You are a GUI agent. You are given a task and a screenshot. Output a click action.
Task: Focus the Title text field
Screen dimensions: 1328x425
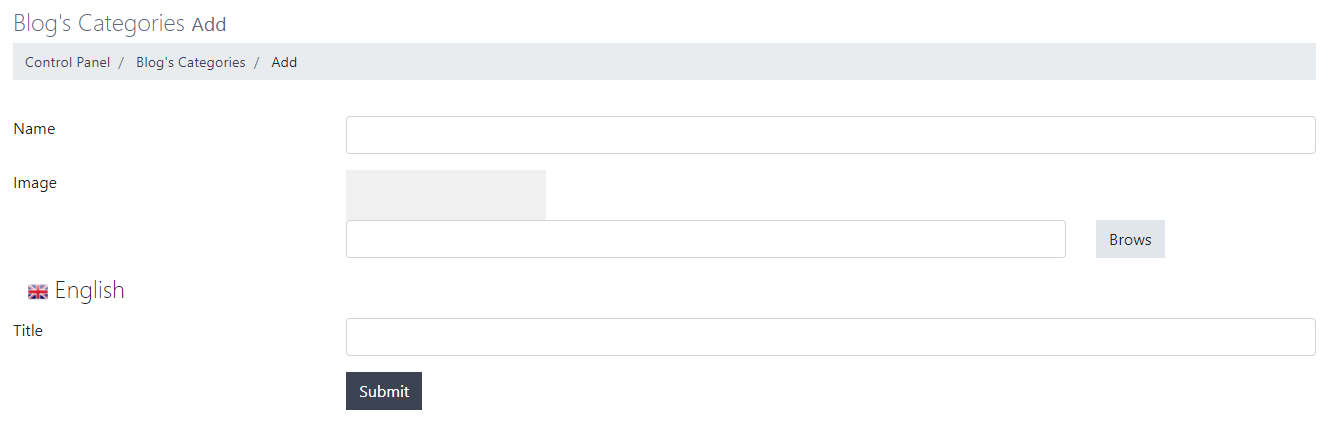(x=830, y=337)
